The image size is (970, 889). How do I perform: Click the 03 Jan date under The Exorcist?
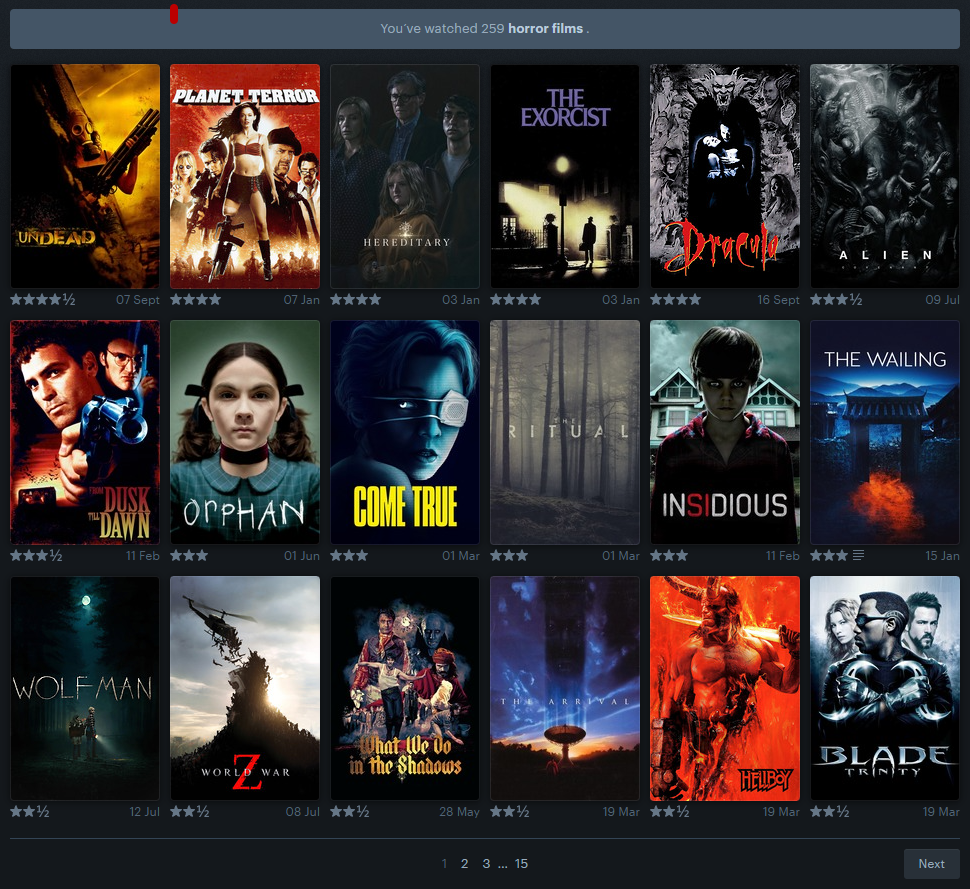coord(621,300)
